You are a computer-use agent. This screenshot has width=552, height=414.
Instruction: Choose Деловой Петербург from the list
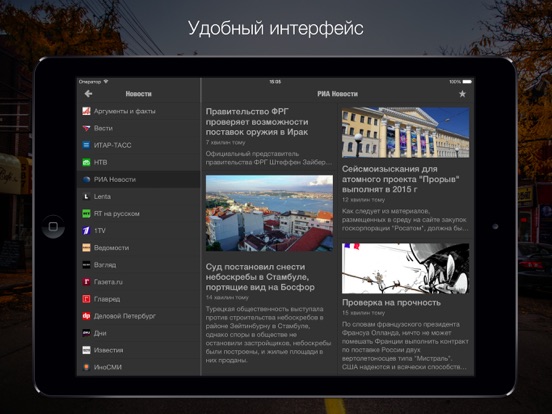[x=139, y=316]
